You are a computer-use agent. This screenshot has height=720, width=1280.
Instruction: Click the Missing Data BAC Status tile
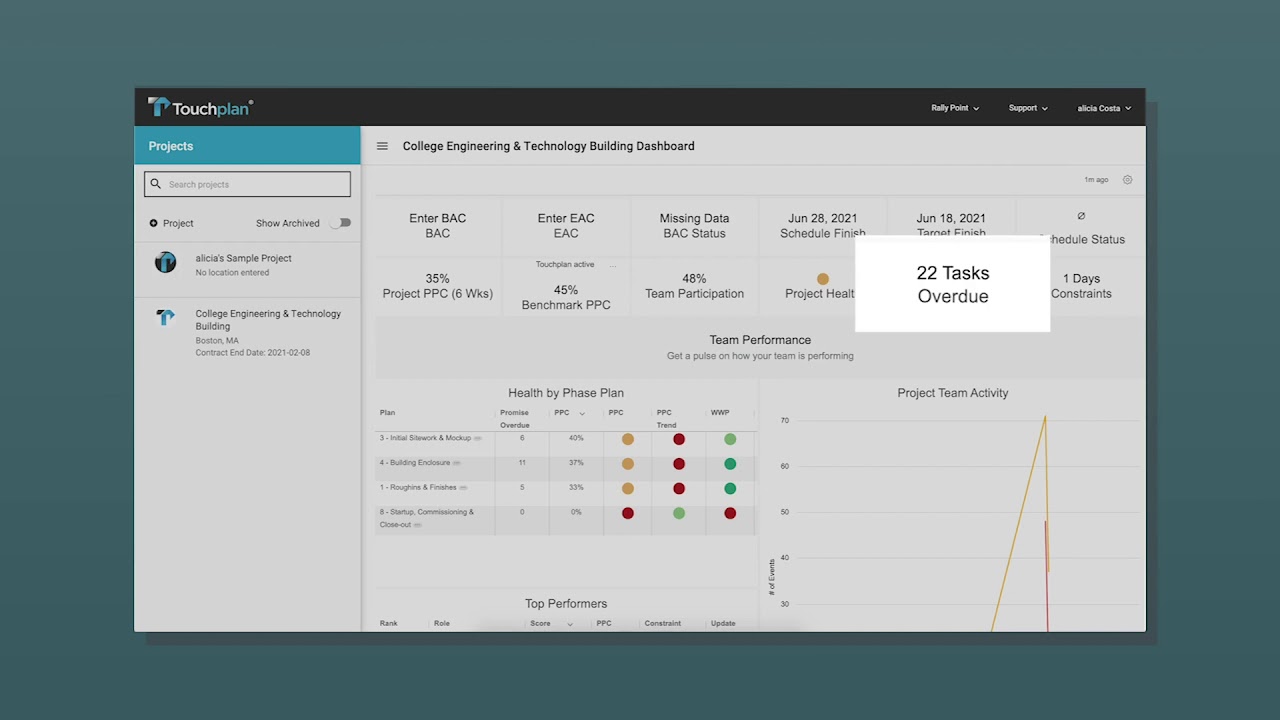tap(694, 226)
